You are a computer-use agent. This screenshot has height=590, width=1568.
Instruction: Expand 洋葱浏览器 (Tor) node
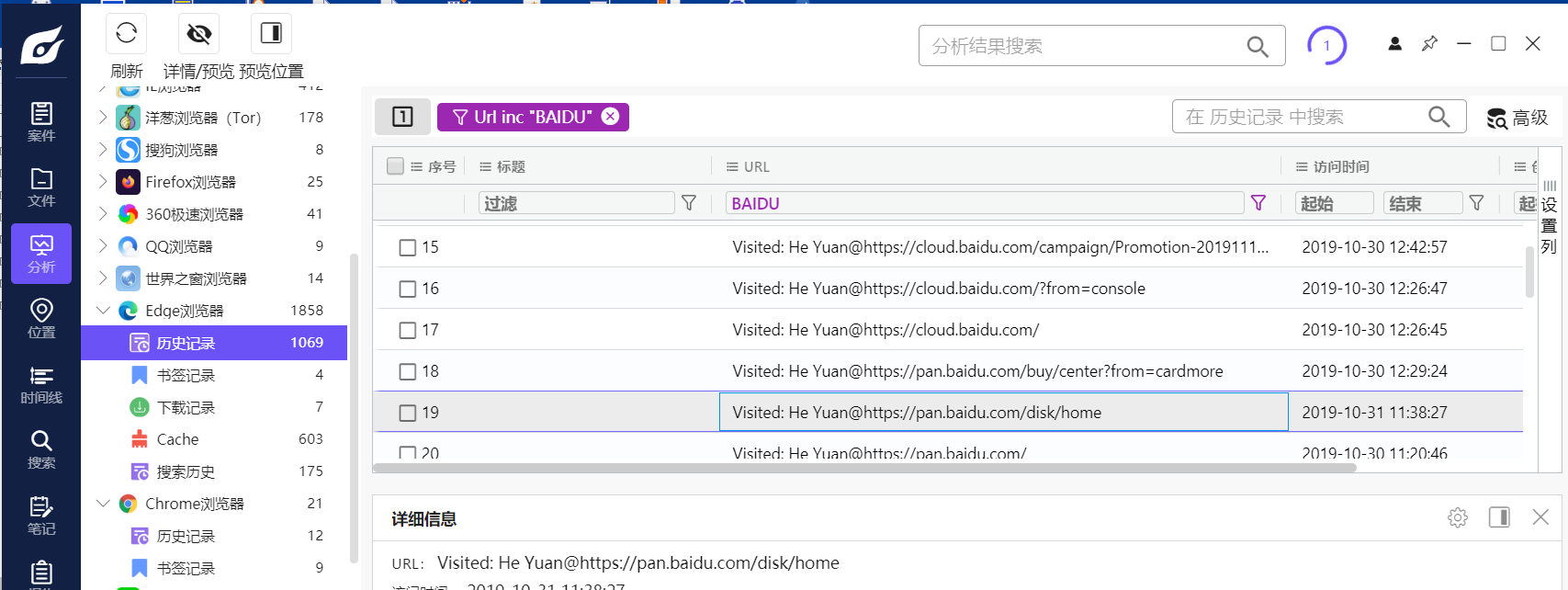[x=103, y=118]
